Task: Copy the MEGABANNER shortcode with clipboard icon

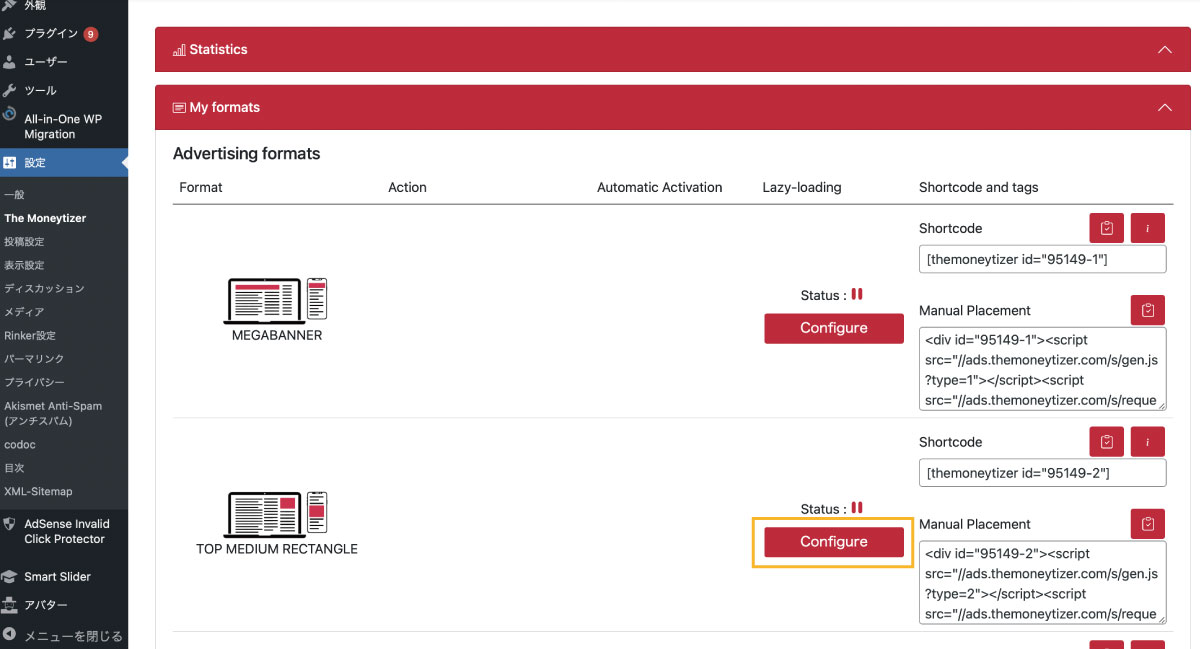Action: (x=1107, y=228)
